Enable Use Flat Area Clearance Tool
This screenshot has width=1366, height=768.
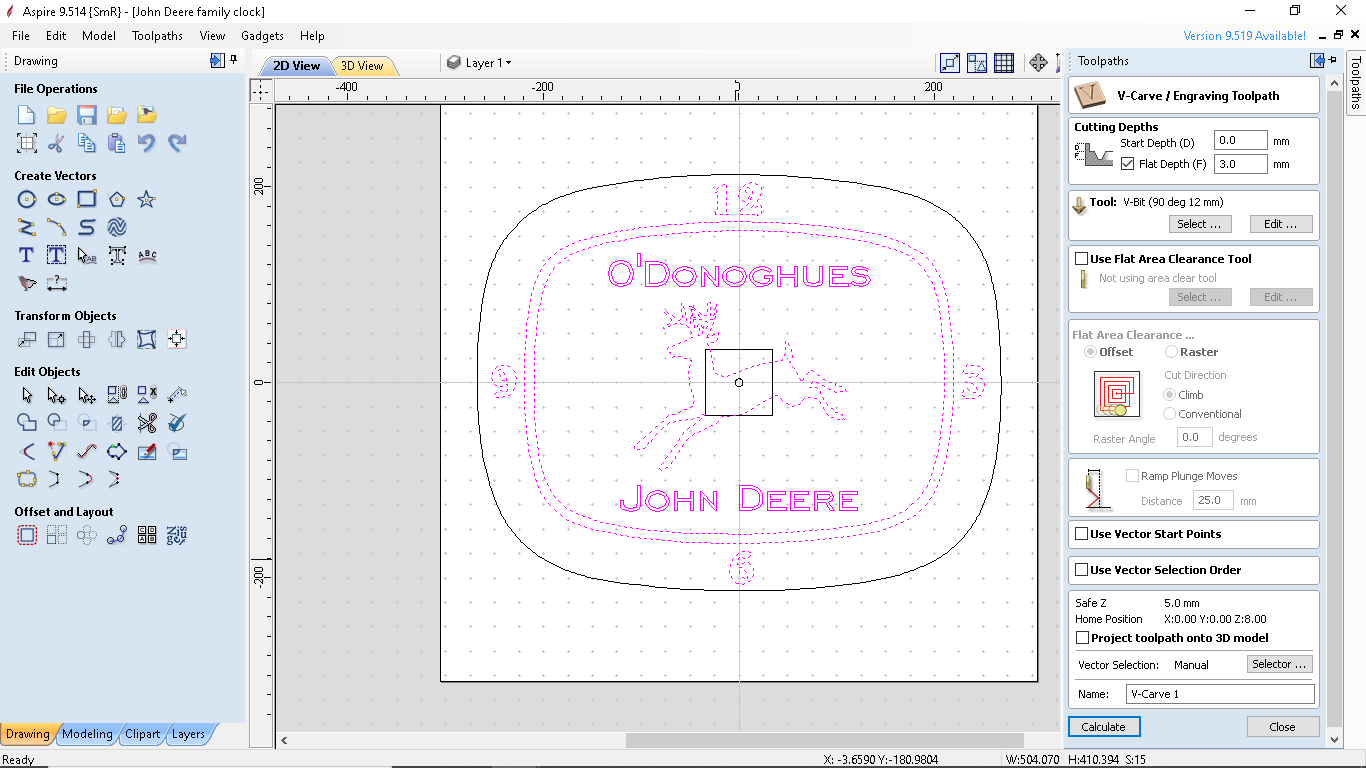[1081, 259]
